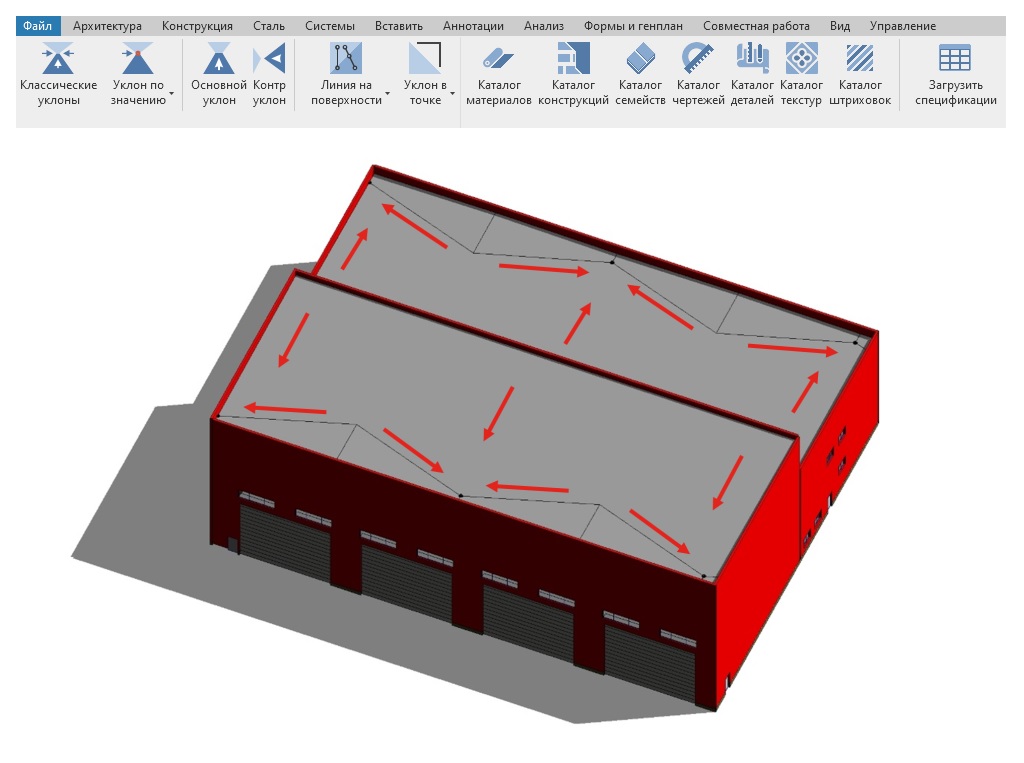This screenshot has width=1024, height=763.
Task: Expand the Уклон по значению dropdown
Action: (172, 93)
